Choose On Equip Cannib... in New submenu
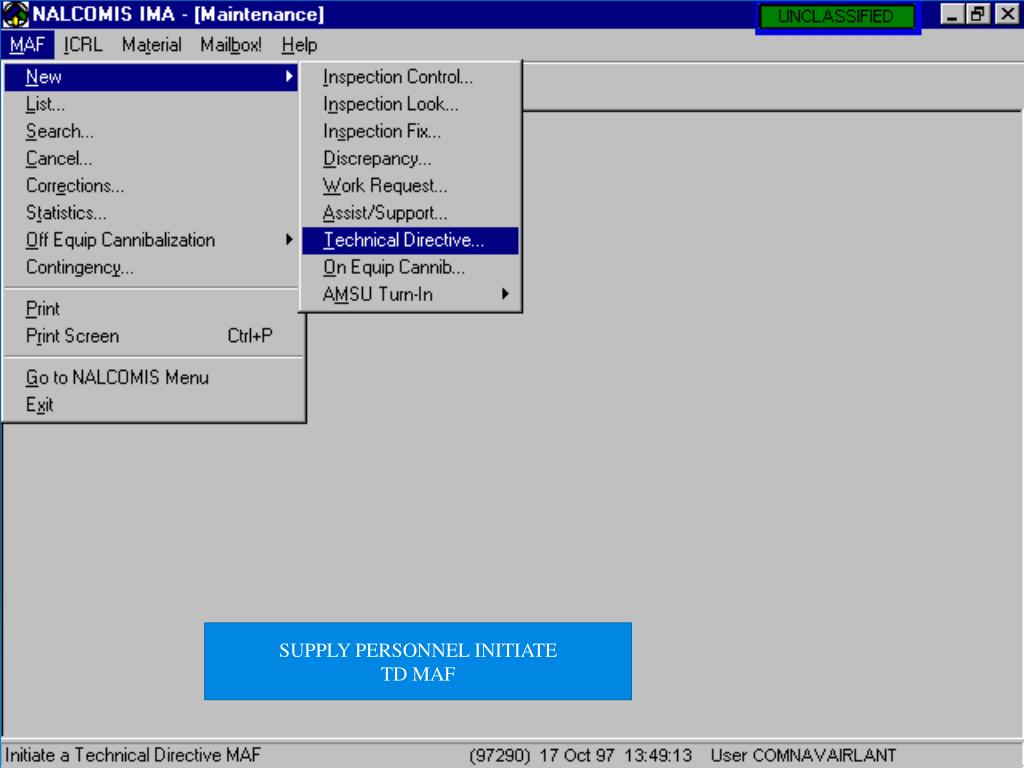 point(410,268)
